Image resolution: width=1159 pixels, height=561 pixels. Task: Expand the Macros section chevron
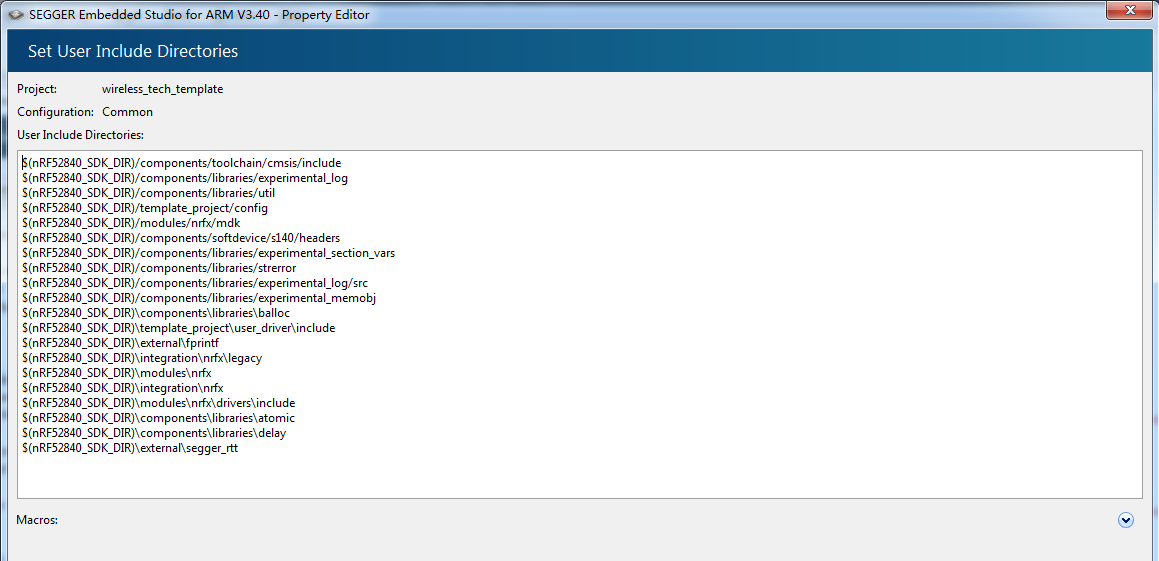[x=1126, y=520]
